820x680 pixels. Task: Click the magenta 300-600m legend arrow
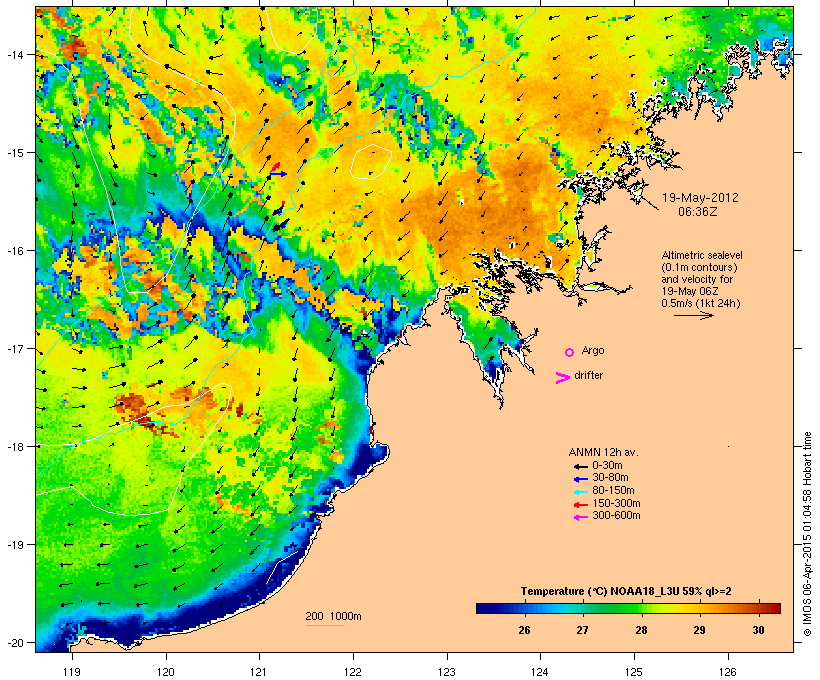coord(580,517)
